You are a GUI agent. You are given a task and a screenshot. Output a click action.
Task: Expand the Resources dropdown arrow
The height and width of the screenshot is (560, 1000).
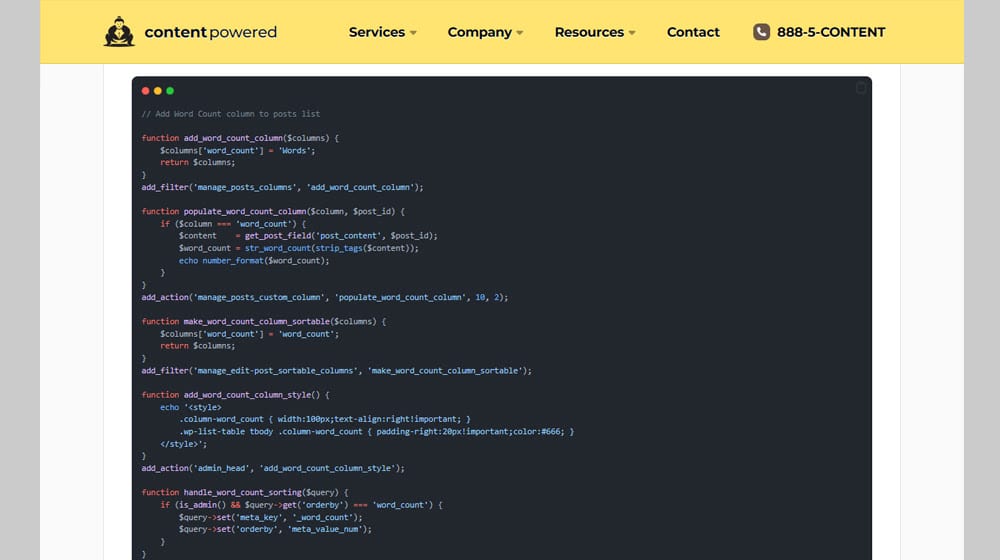click(x=632, y=33)
